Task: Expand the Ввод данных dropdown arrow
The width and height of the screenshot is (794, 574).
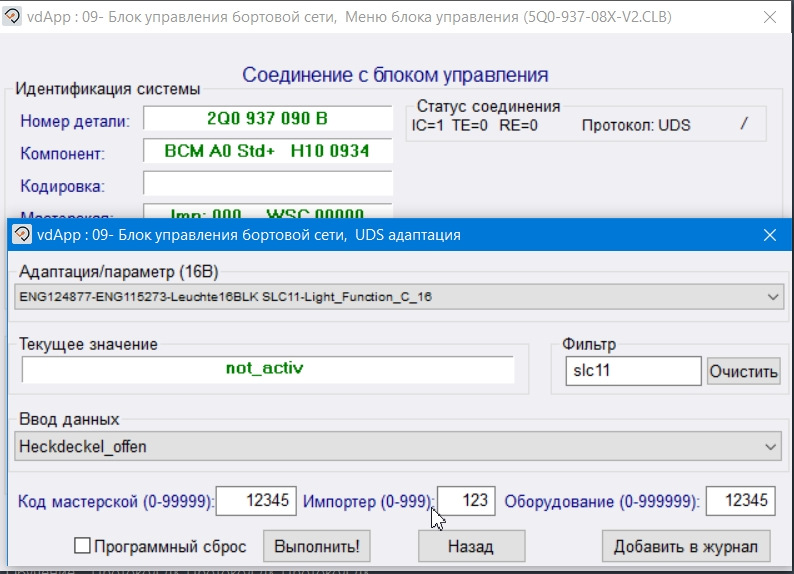Action: [770, 447]
